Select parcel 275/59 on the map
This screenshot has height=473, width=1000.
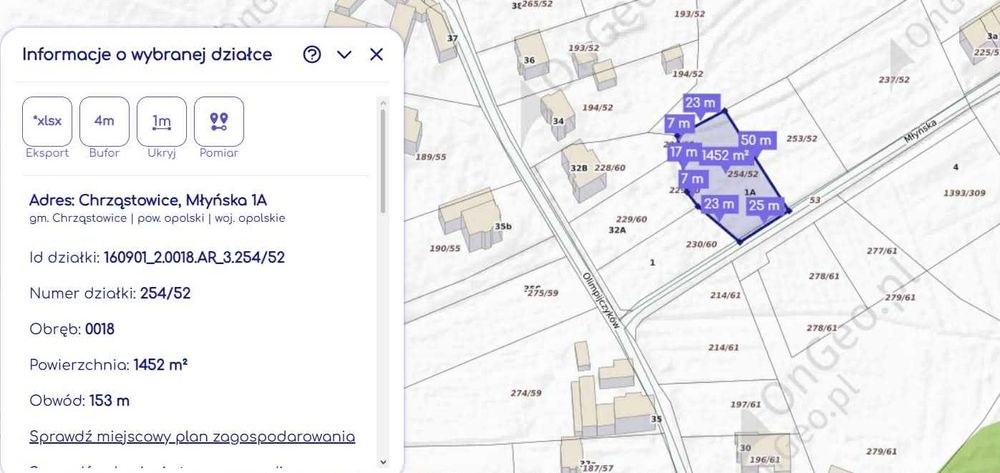pyautogui.click(x=543, y=293)
